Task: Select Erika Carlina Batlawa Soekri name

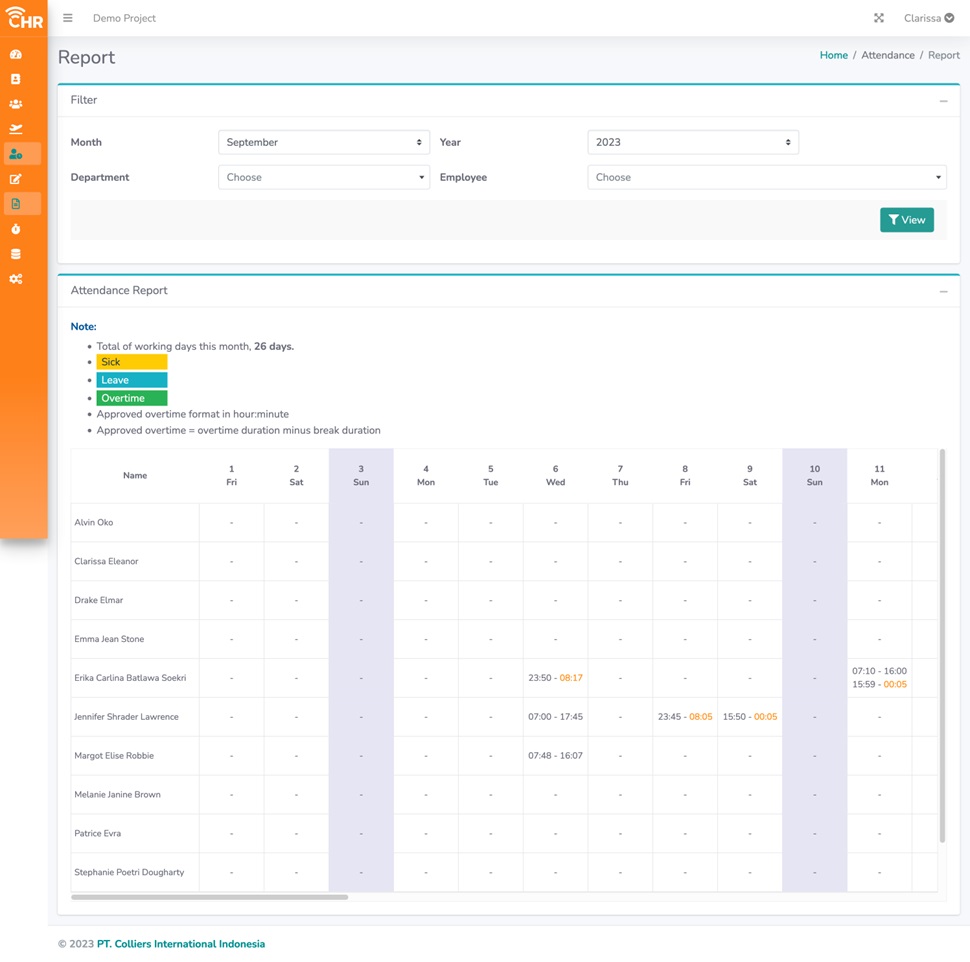Action: point(130,678)
